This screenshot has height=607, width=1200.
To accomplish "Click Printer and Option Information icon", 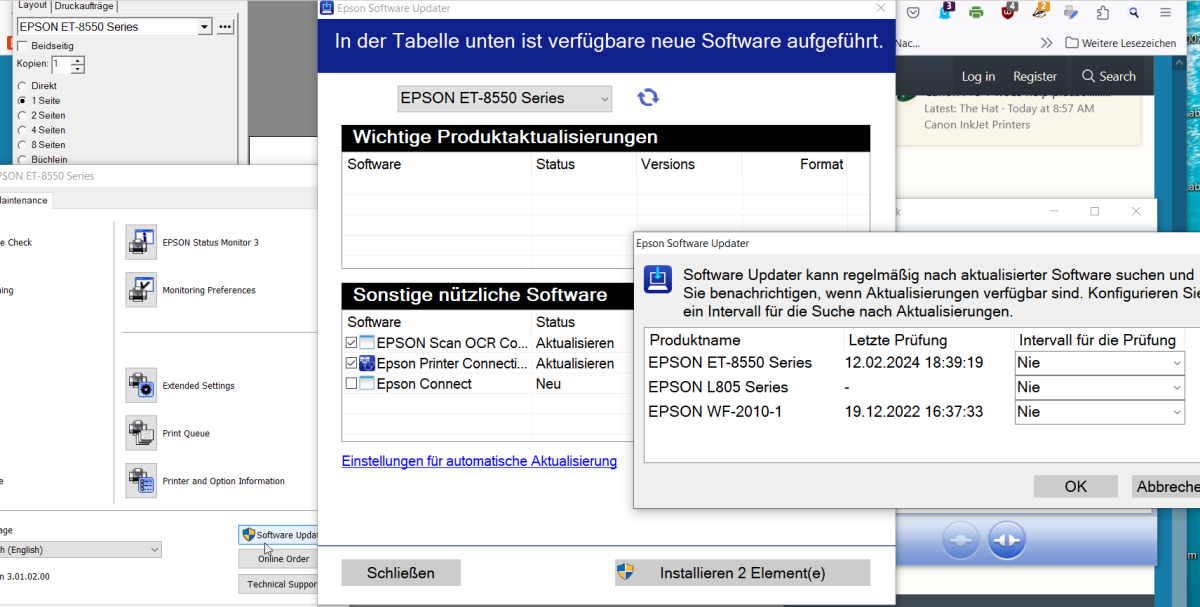I will click(141, 481).
